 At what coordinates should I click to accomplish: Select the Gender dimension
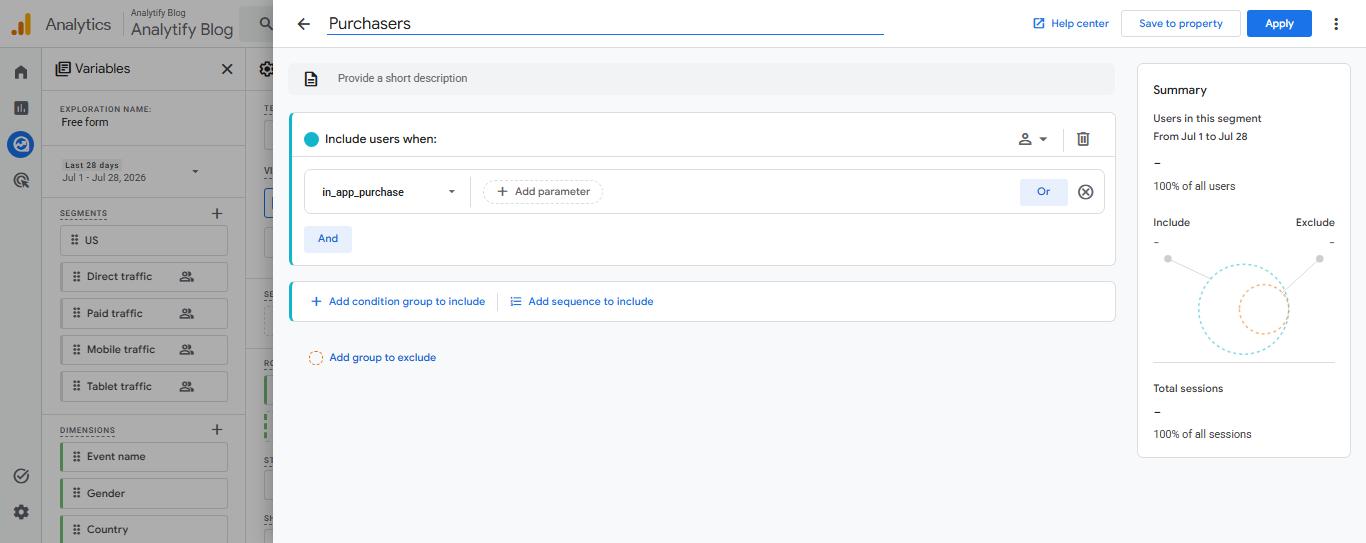tap(144, 493)
